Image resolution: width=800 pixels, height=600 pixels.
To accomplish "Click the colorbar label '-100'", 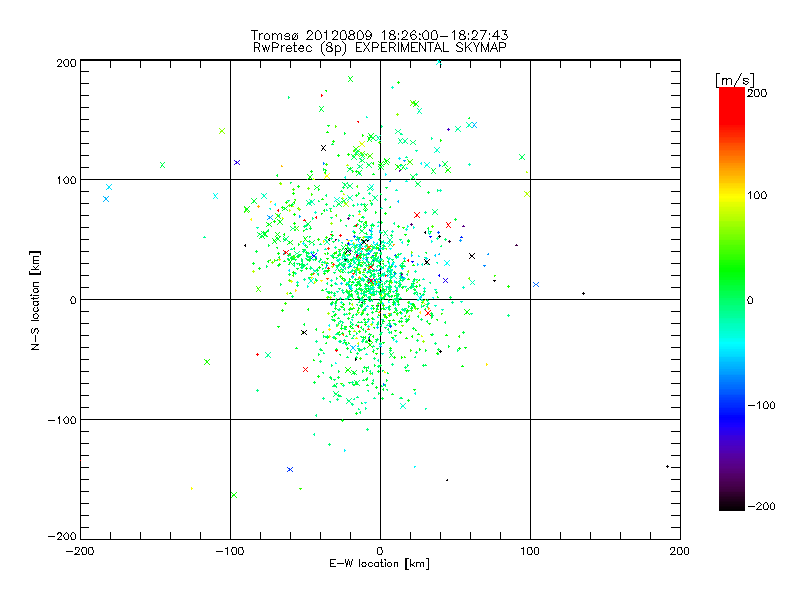I will pyautogui.click(x=761, y=406).
